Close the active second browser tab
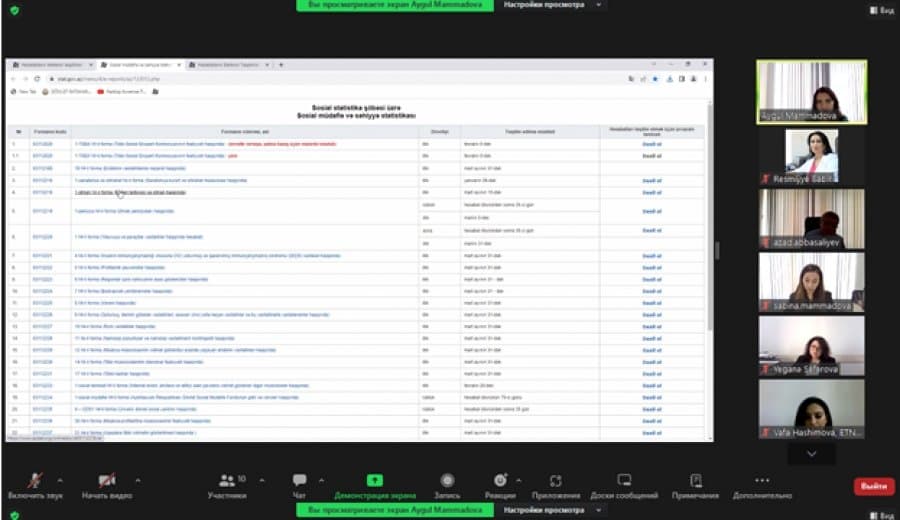 click(179, 65)
